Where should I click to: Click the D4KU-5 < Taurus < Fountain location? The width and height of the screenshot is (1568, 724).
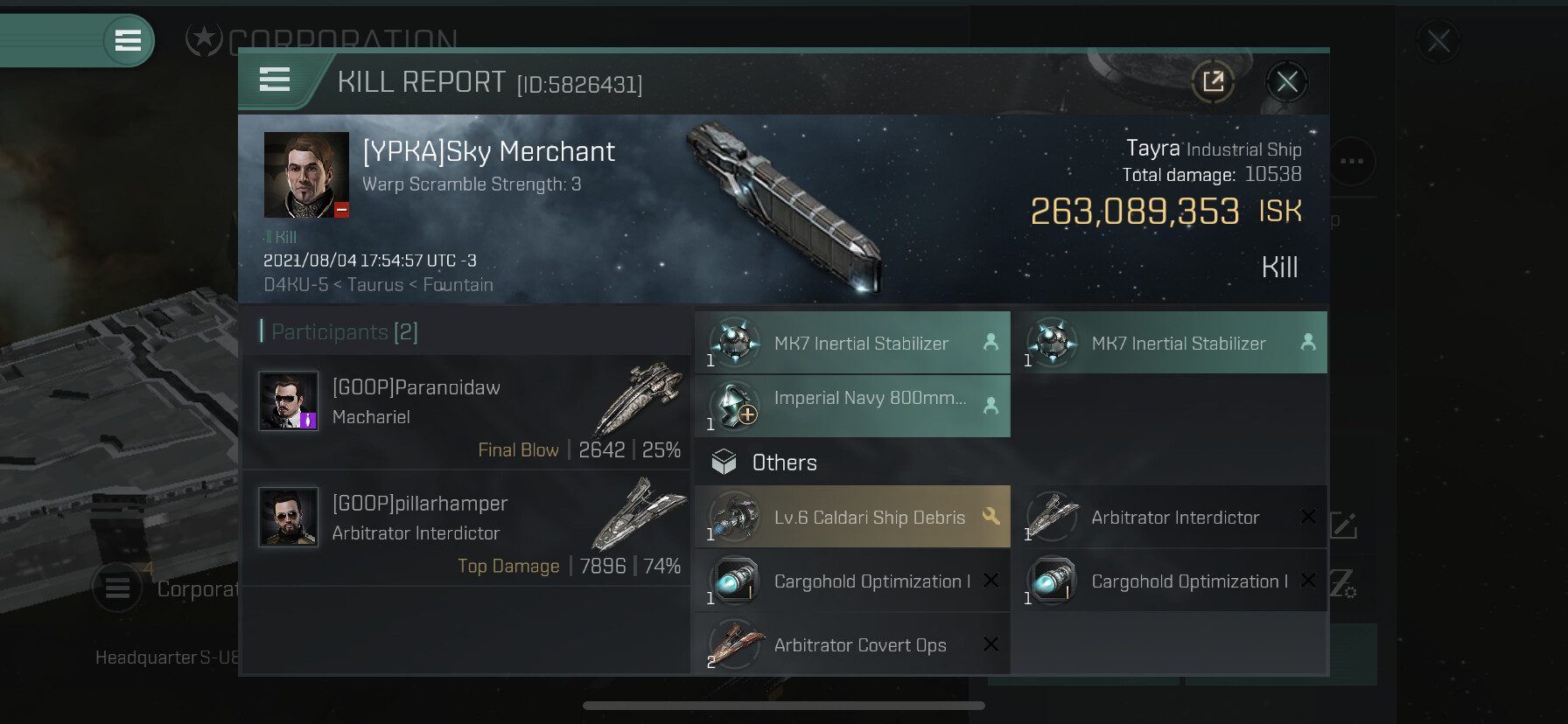(x=378, y=285)
